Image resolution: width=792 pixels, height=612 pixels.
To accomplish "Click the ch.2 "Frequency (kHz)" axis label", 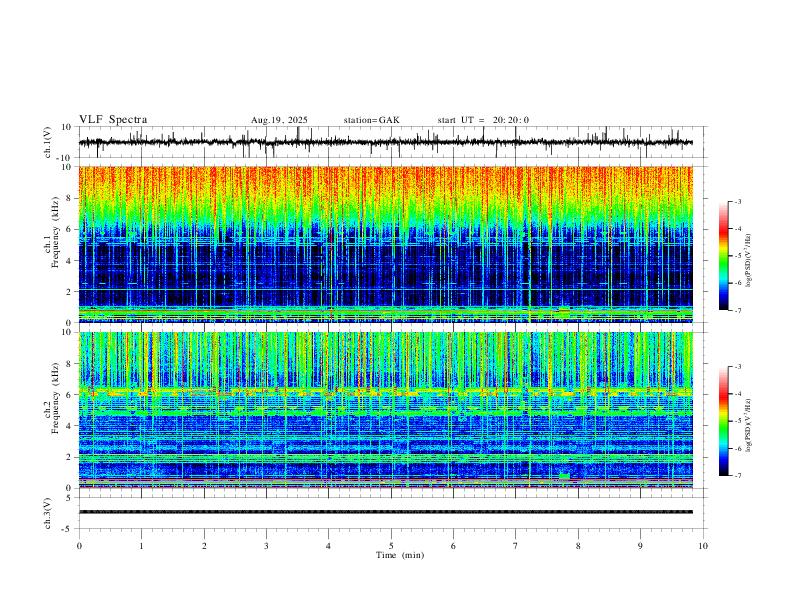I will point(55,398).
